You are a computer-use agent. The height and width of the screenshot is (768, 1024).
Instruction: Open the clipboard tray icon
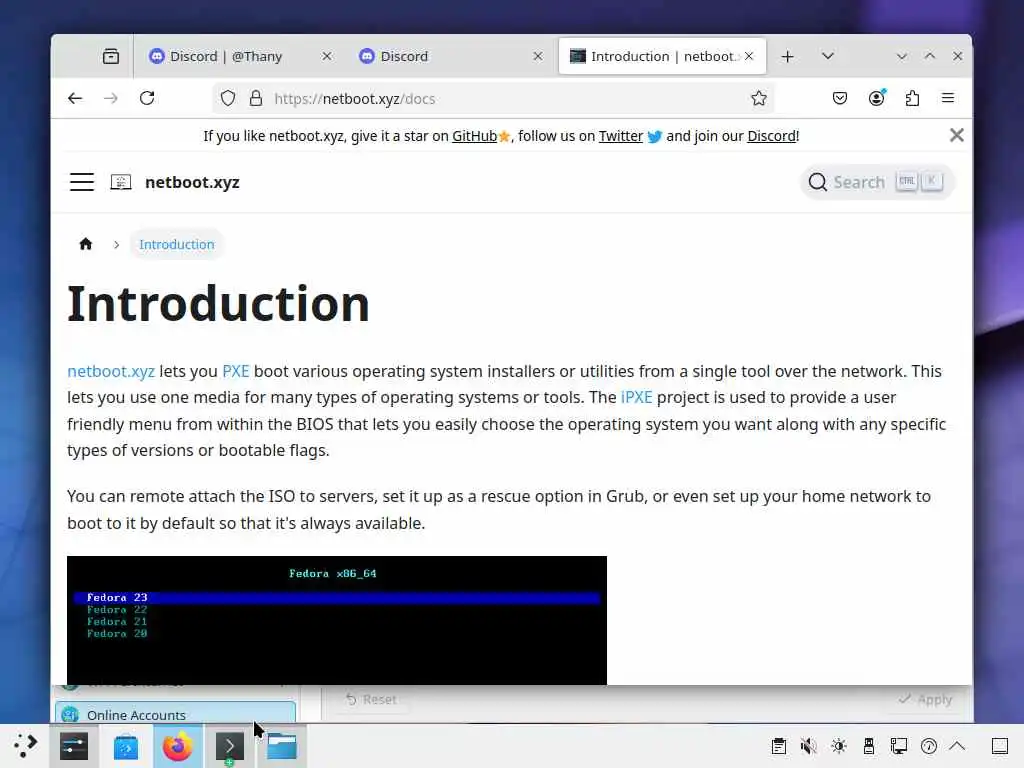778,746
